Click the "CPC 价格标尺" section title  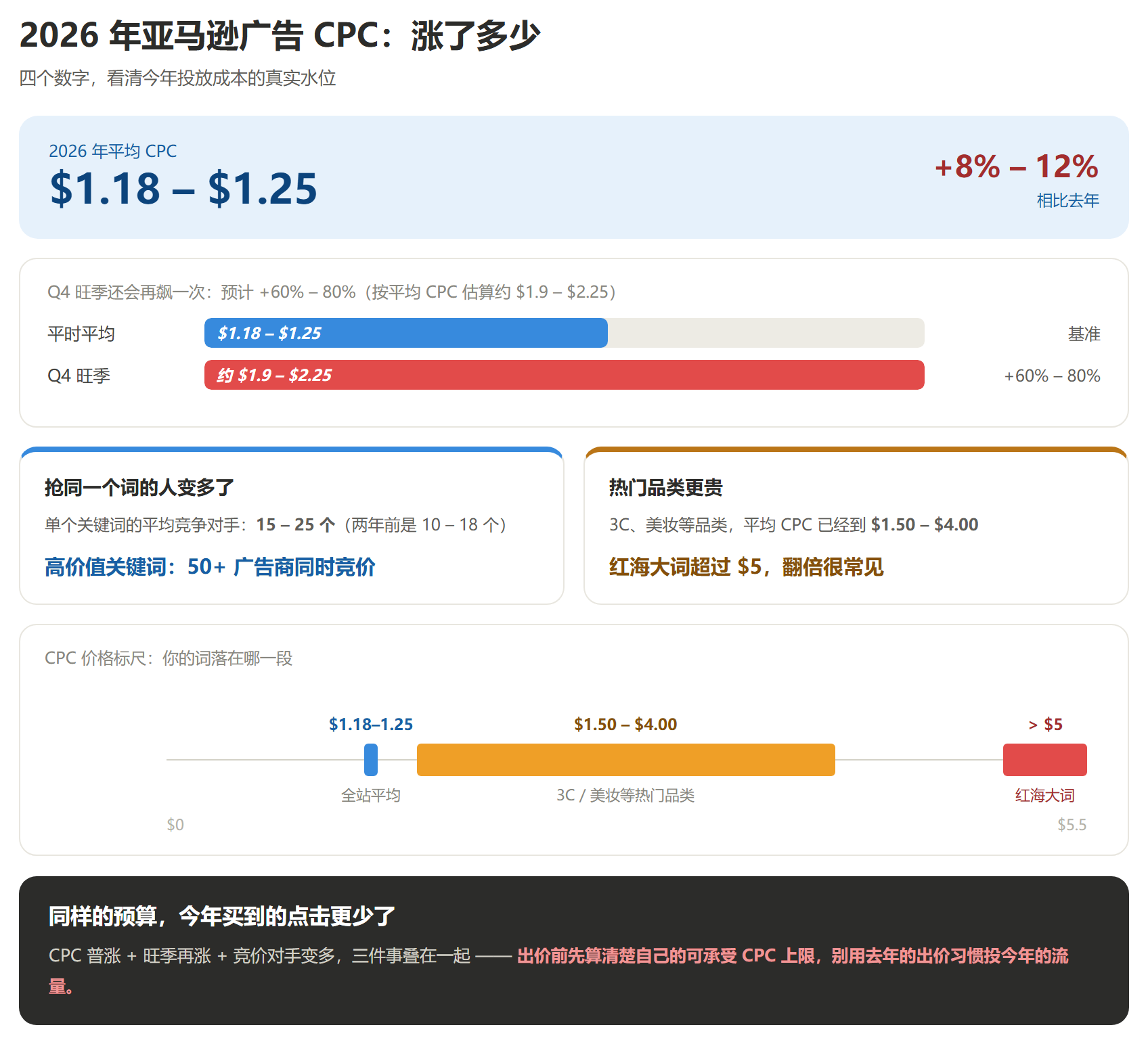[x=169, y=658]
